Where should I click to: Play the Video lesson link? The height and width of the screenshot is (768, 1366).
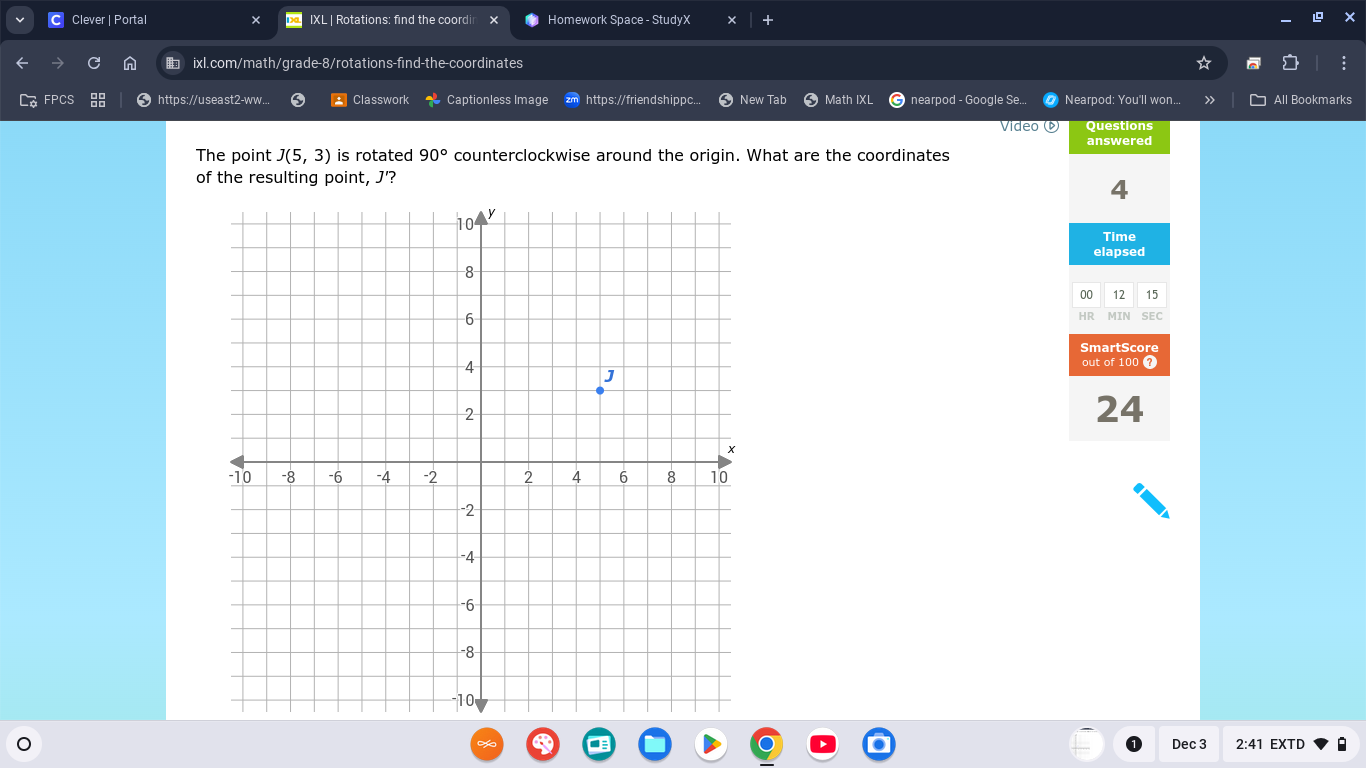click(1029, 126)
